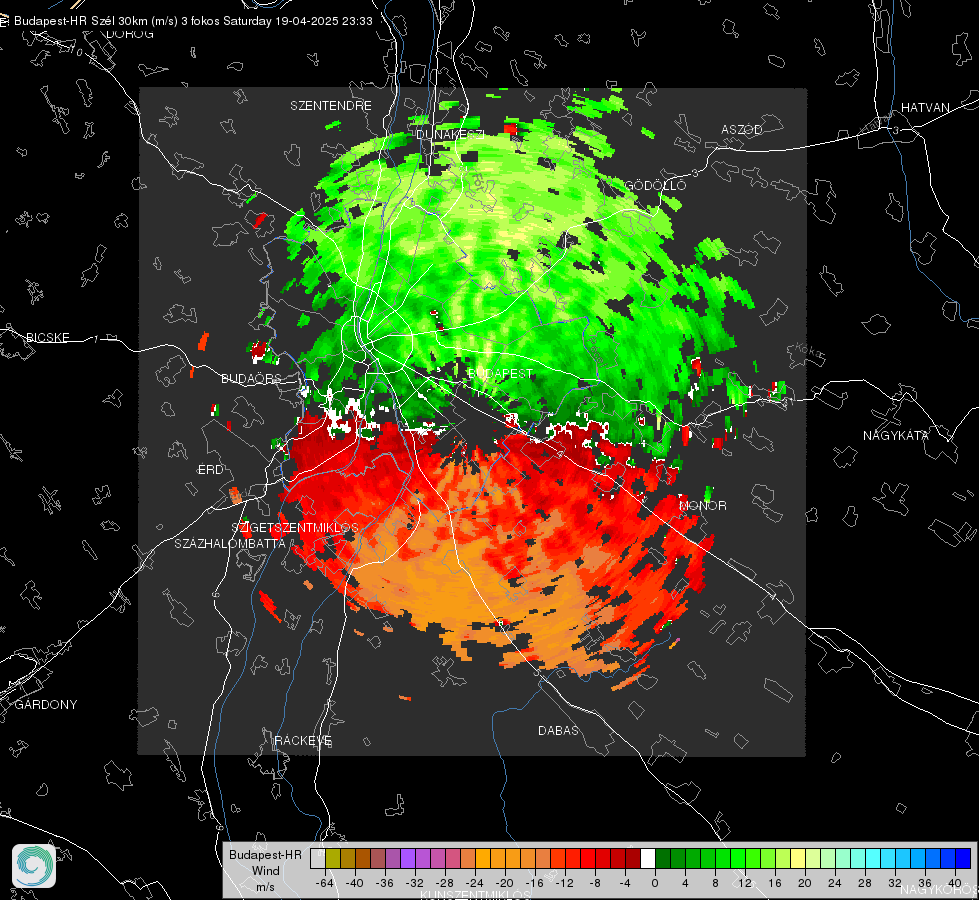The height and width of the screenshot is (900, 979).
Task: Click the MONOR city label
Action: [x=702, y=505]
